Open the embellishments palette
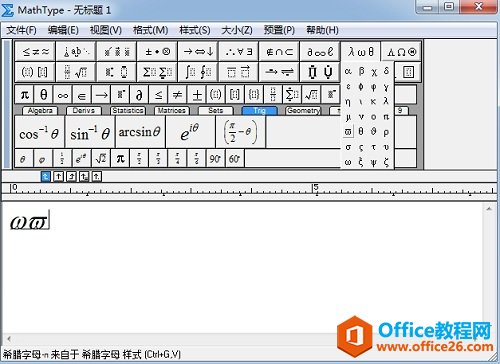 tap(117, 52)
